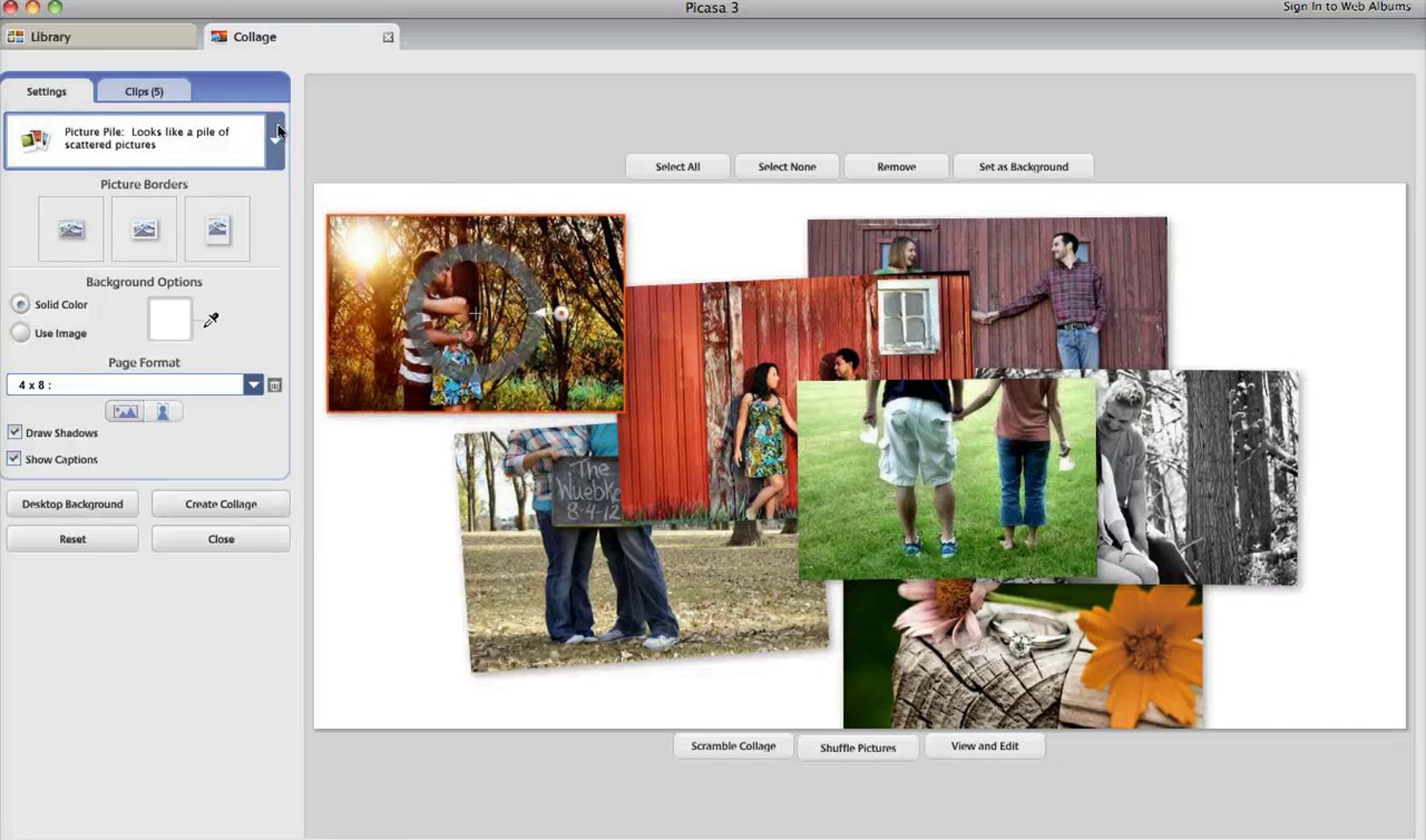Click the Shuffle Pictures button
This screenshot has width=1426, height=840.
pyautogui.click(x=858, y=748)
